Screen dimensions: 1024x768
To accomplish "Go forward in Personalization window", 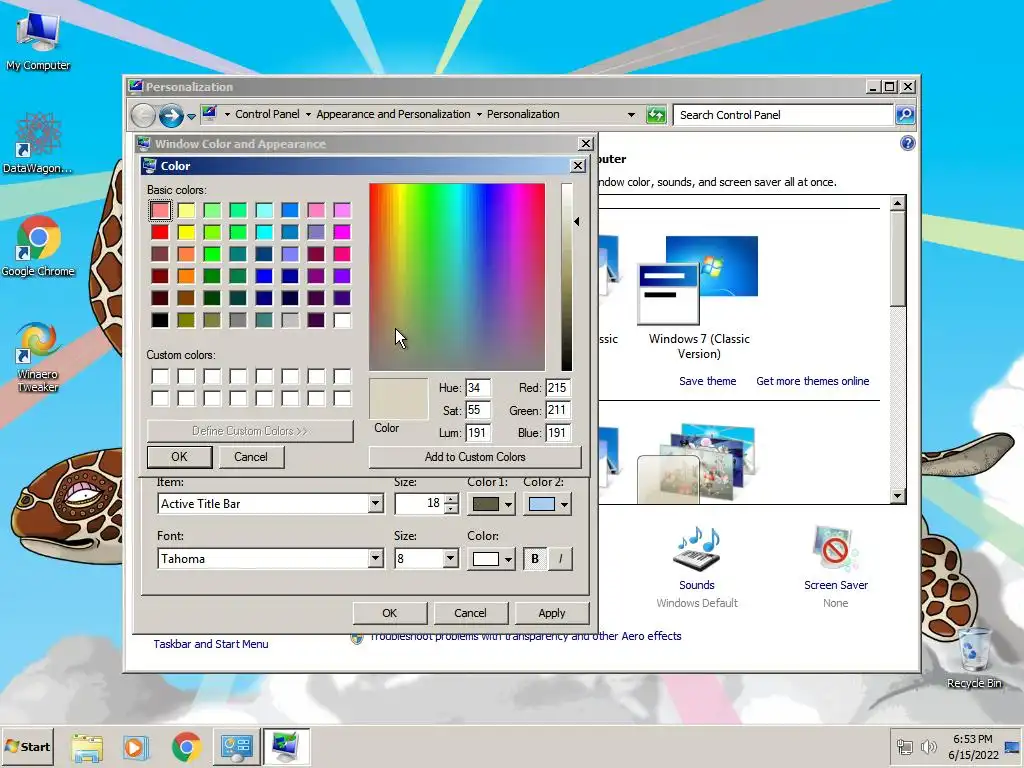I will (x=171, y=116).
